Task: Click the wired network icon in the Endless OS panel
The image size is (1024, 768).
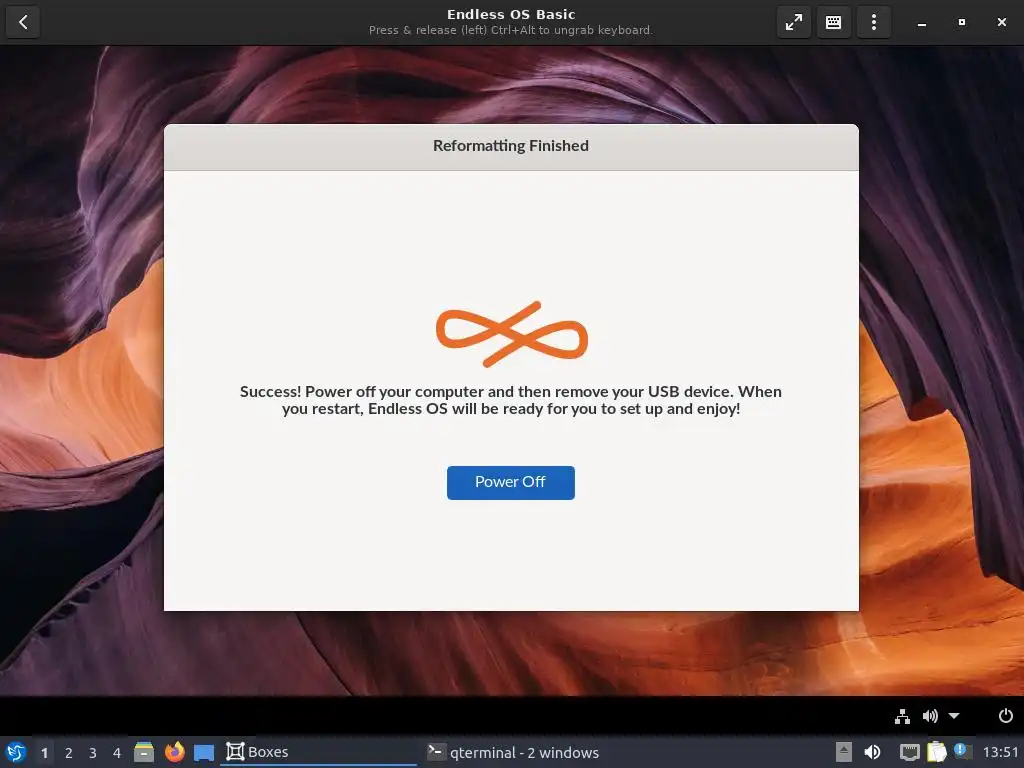Action: pyautogui.click(x=903, y=716)
